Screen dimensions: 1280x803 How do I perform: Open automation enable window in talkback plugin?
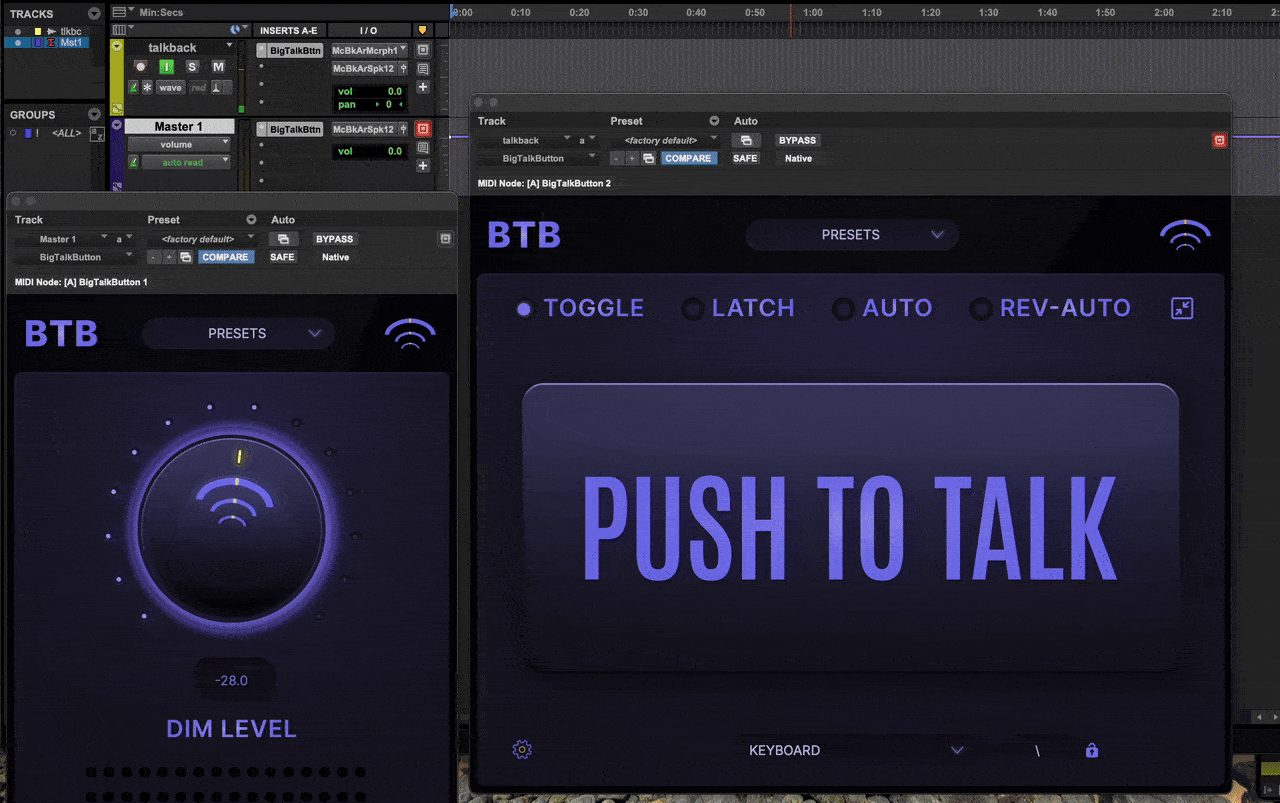(746, 140)
